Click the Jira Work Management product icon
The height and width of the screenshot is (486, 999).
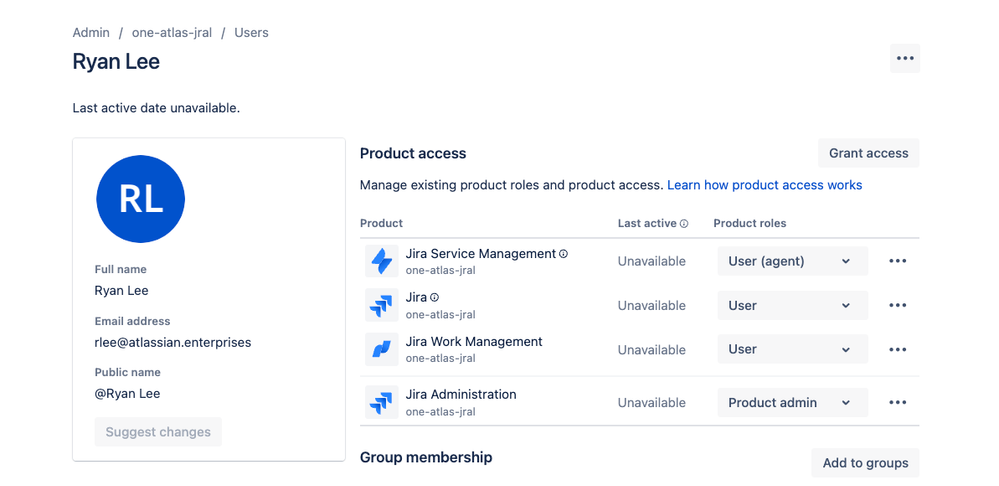[x=382, y=349]
